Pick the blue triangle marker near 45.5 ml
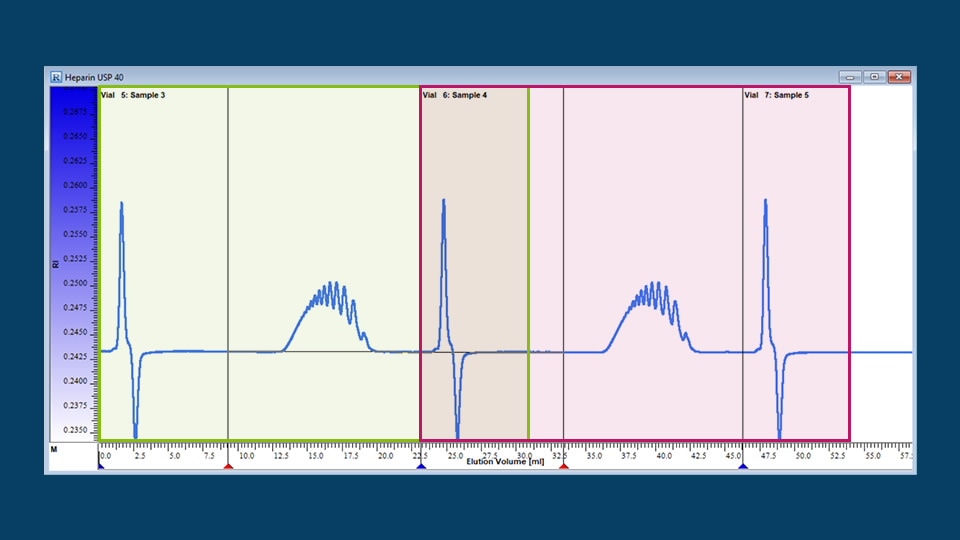This screenshot has height=540, width=960. click(743, 466)
